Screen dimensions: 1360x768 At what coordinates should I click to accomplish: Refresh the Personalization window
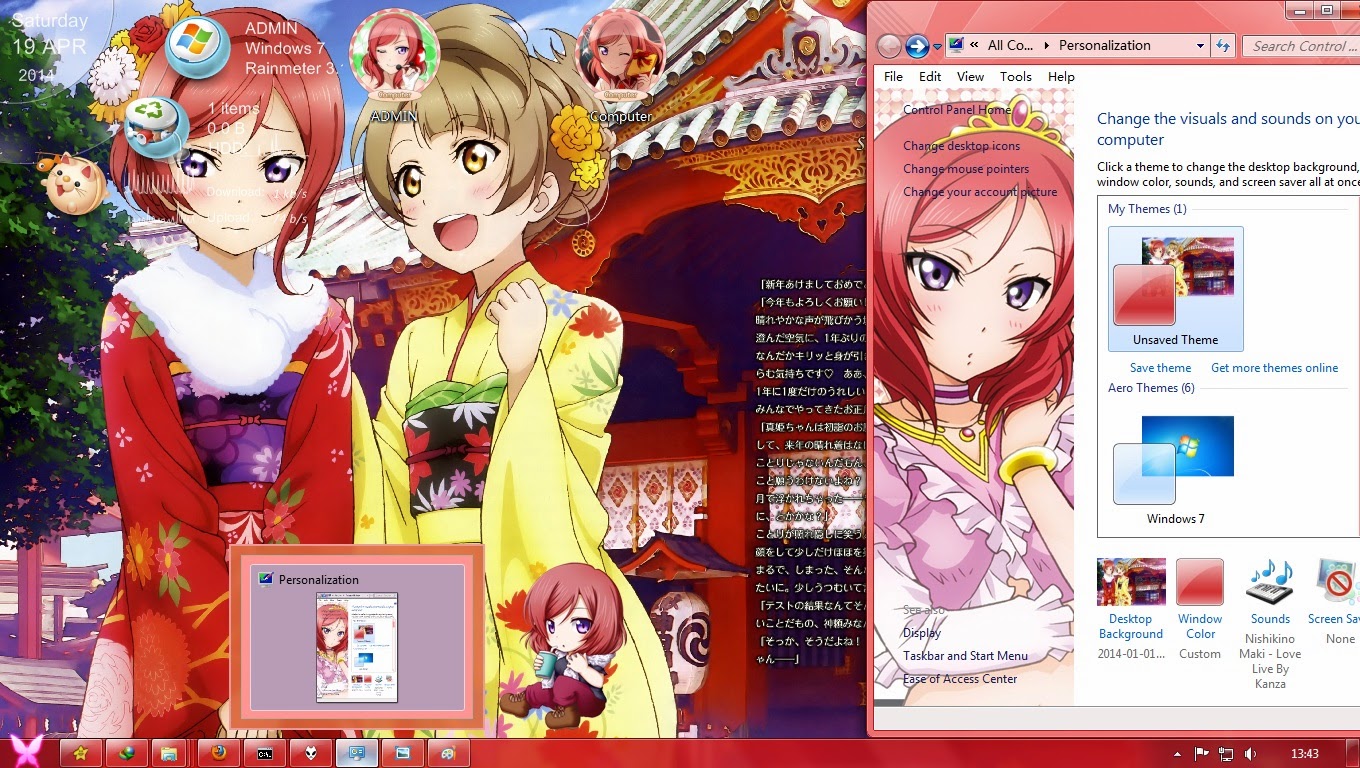[1222, 46]
